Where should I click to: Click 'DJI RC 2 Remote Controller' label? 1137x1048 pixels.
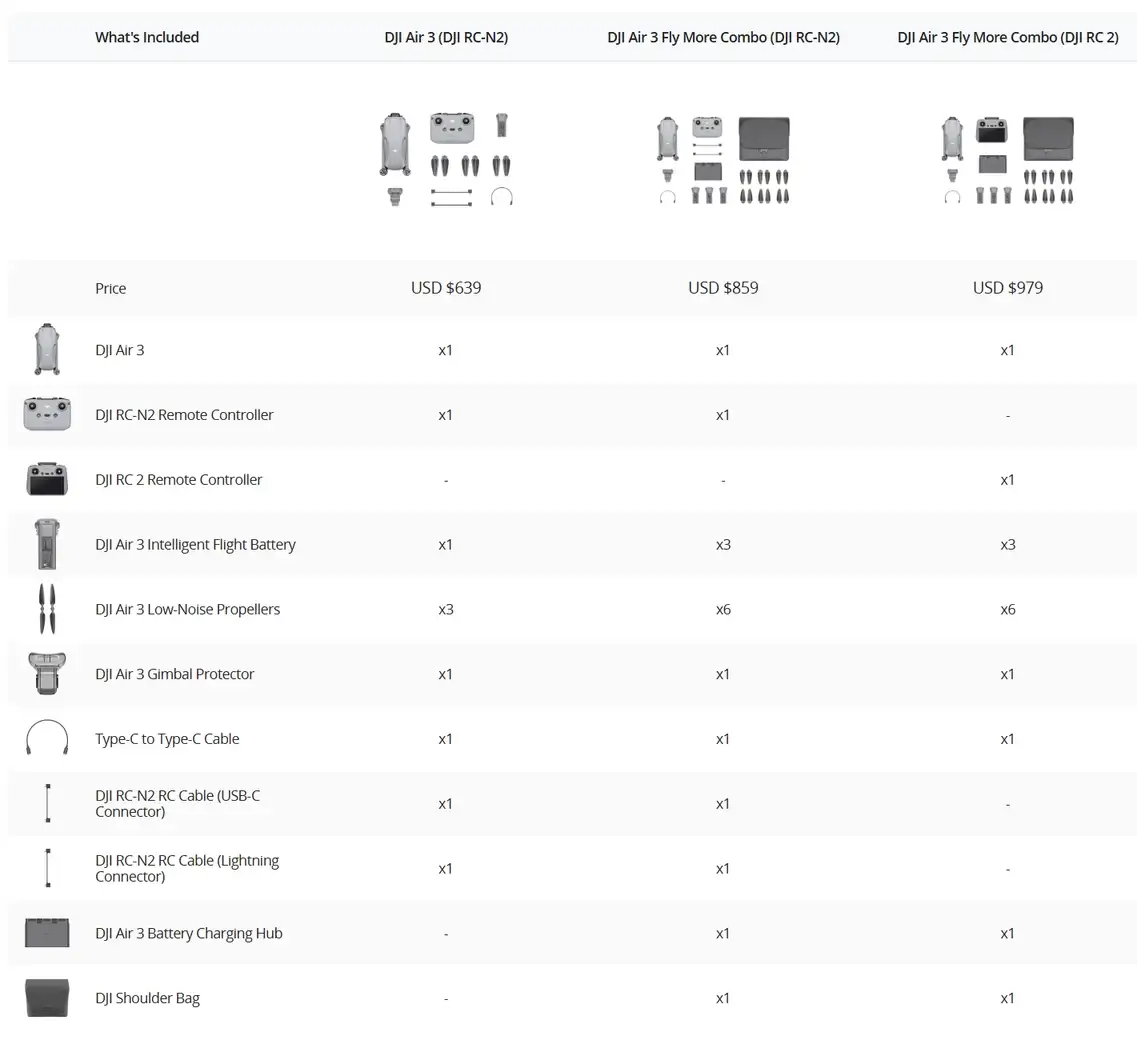click(x=178, y=479)
